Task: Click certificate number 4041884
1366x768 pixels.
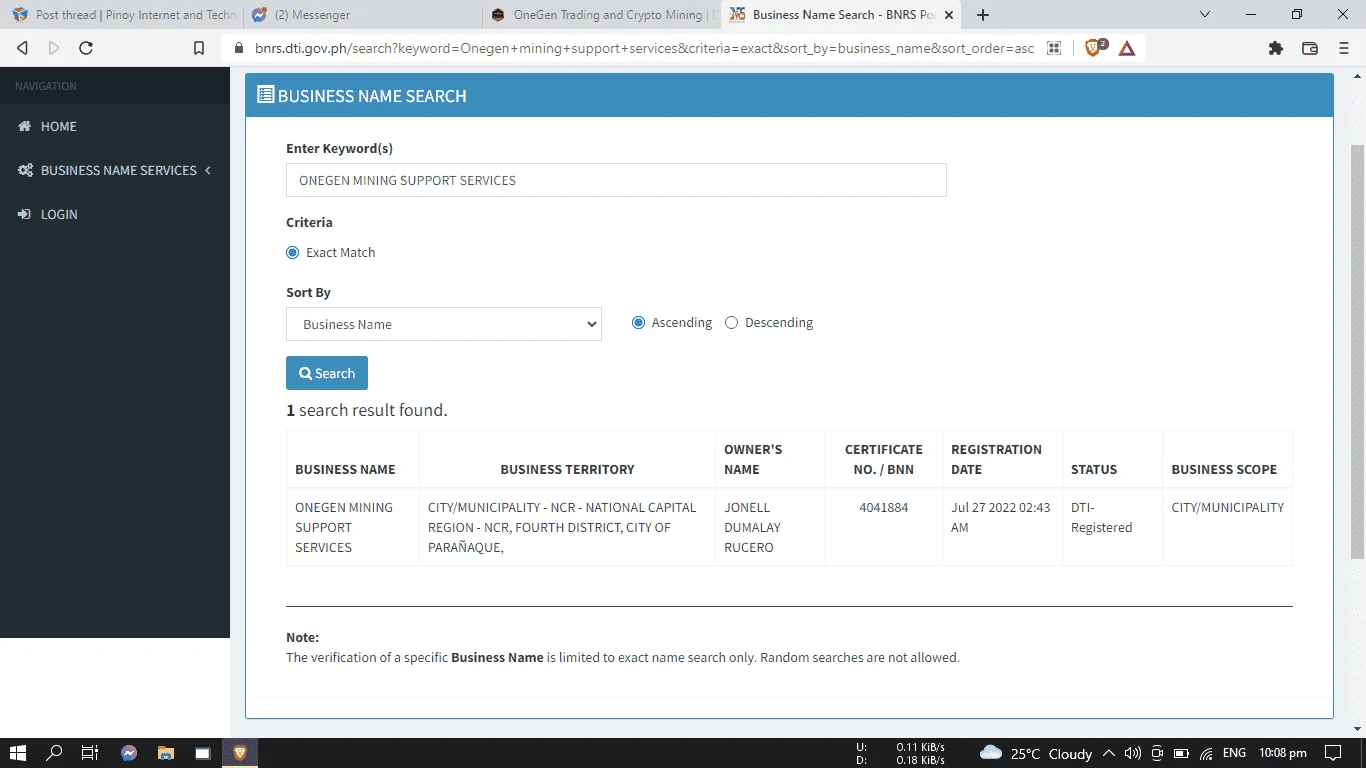Action: tap(884, 507)
